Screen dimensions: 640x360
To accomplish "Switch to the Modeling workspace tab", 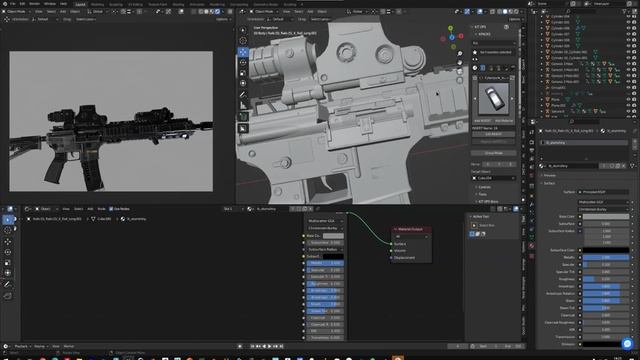I will pos(97,4).
